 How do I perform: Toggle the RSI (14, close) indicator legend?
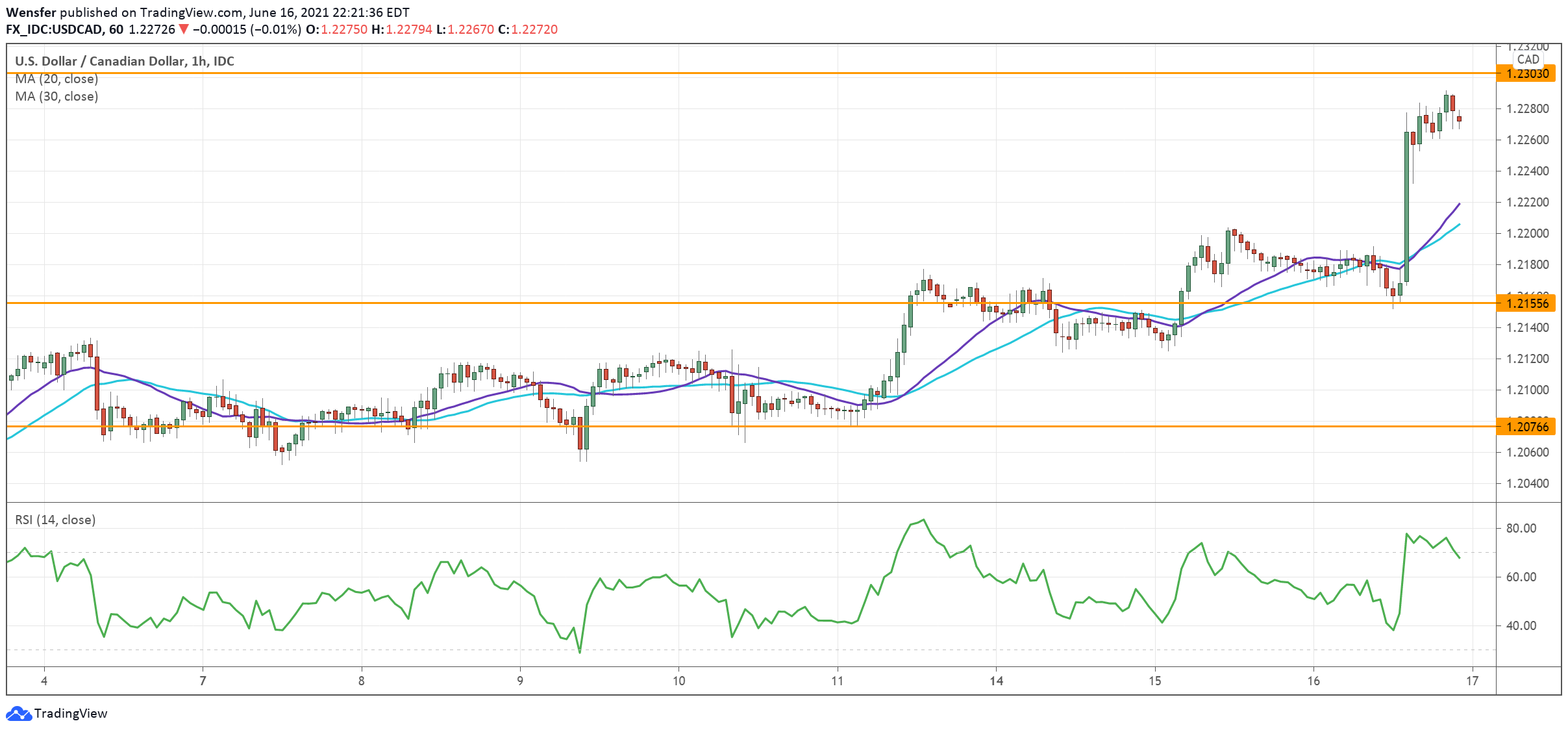(x=55, y=520)
